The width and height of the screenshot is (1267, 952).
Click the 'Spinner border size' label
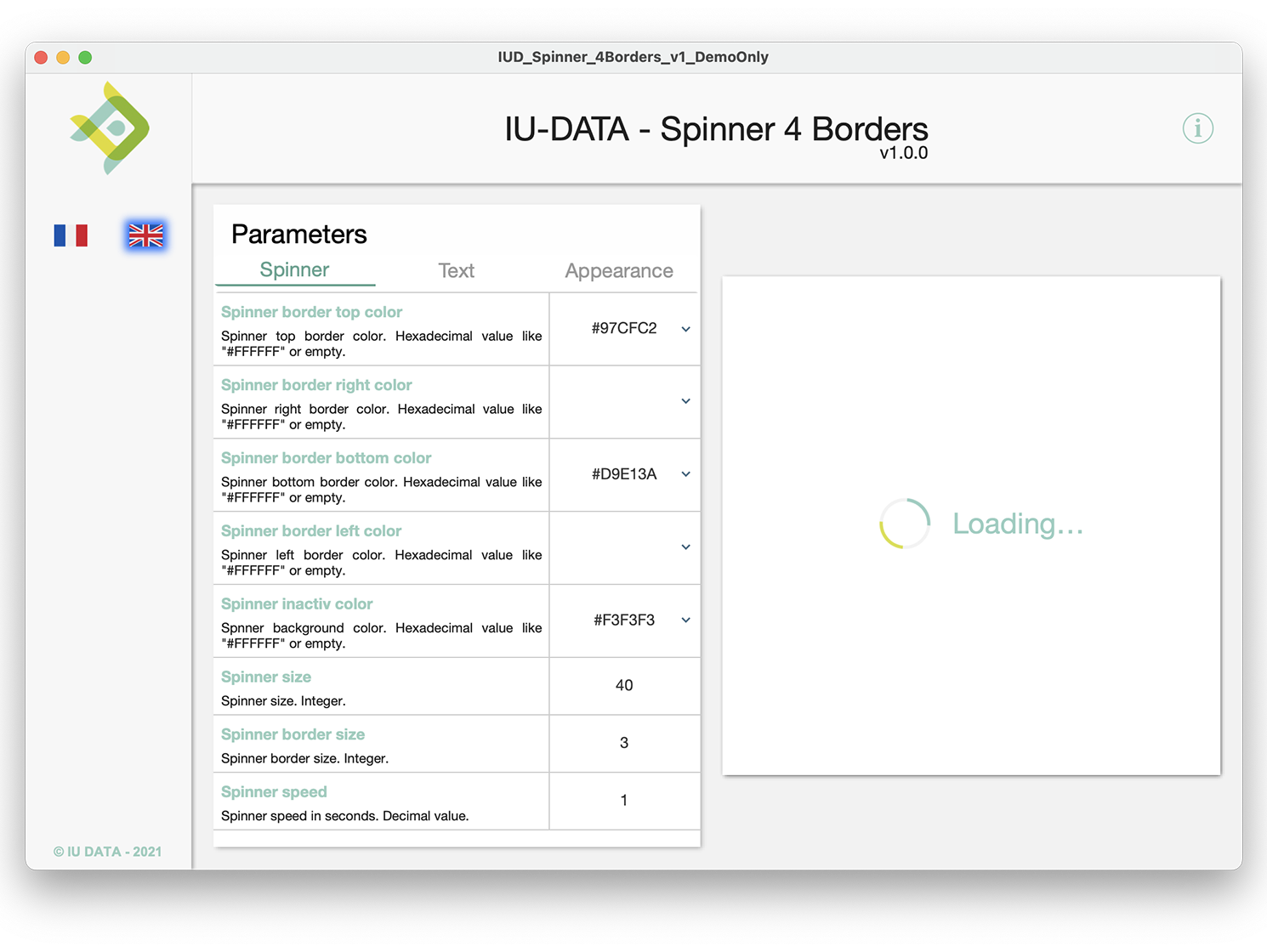point(293,734)
